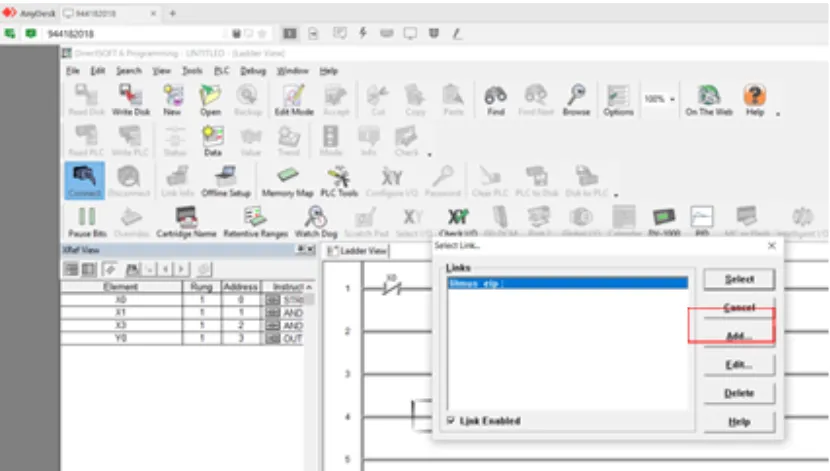Open the Cartridge Name tool
The height and width of the screenshot is (471, 830).
(x=186, y=221)
